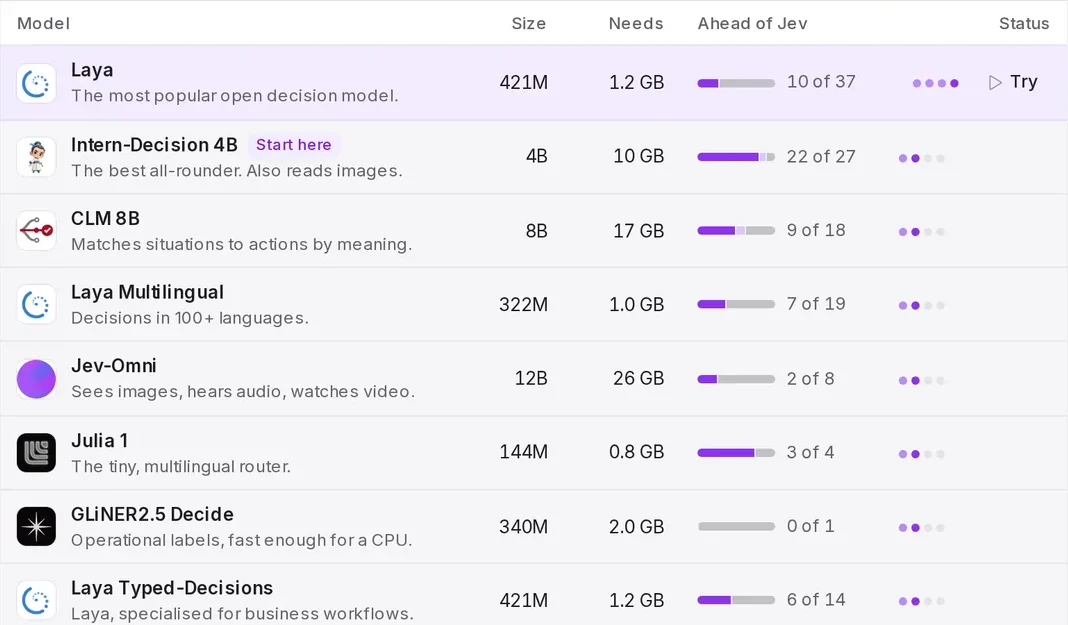Click the status dots for Jev-Omni
Viewport: 1068px width, 625px height.
[x=922, y=380]
